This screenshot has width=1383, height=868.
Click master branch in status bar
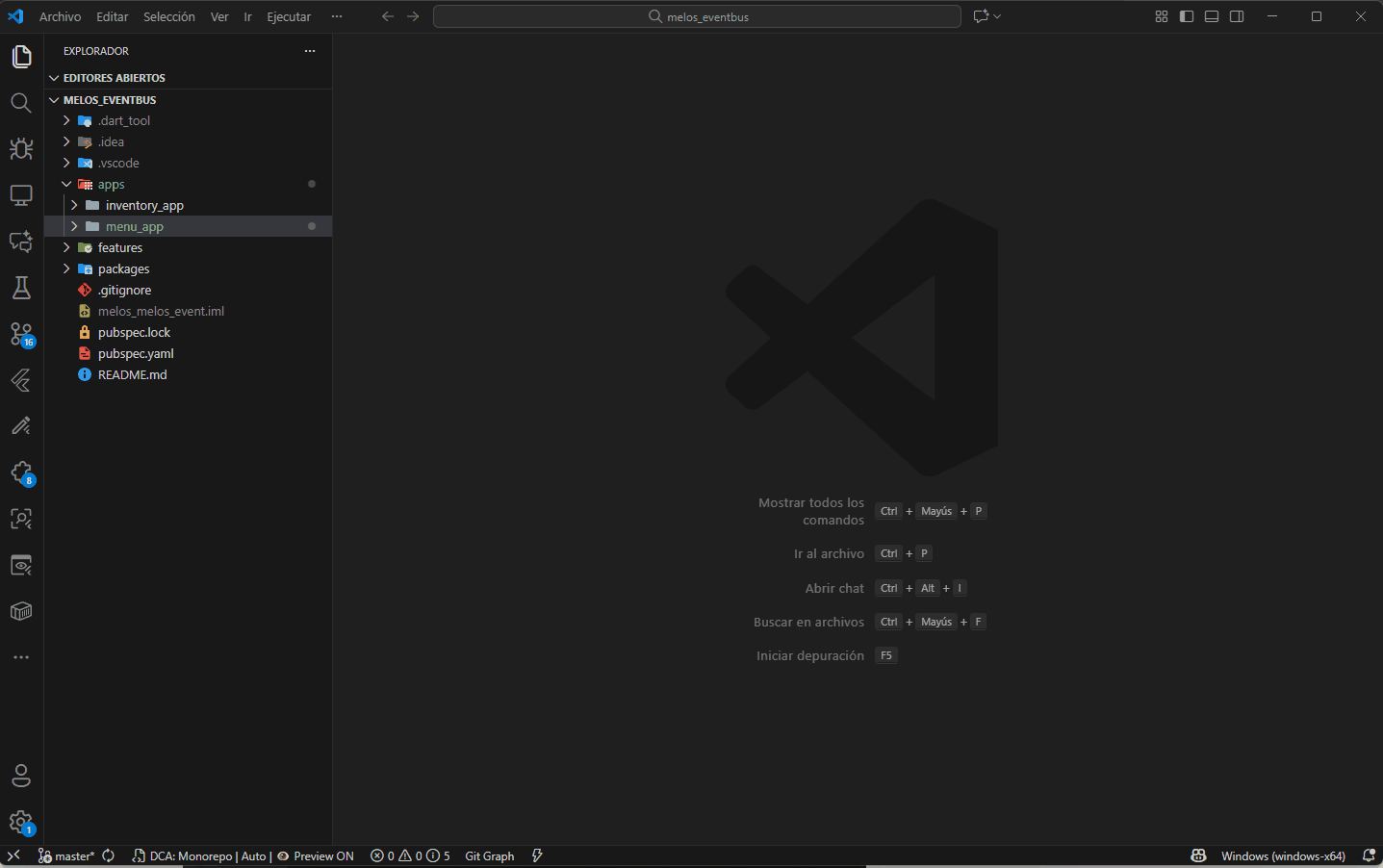(66, 855)
